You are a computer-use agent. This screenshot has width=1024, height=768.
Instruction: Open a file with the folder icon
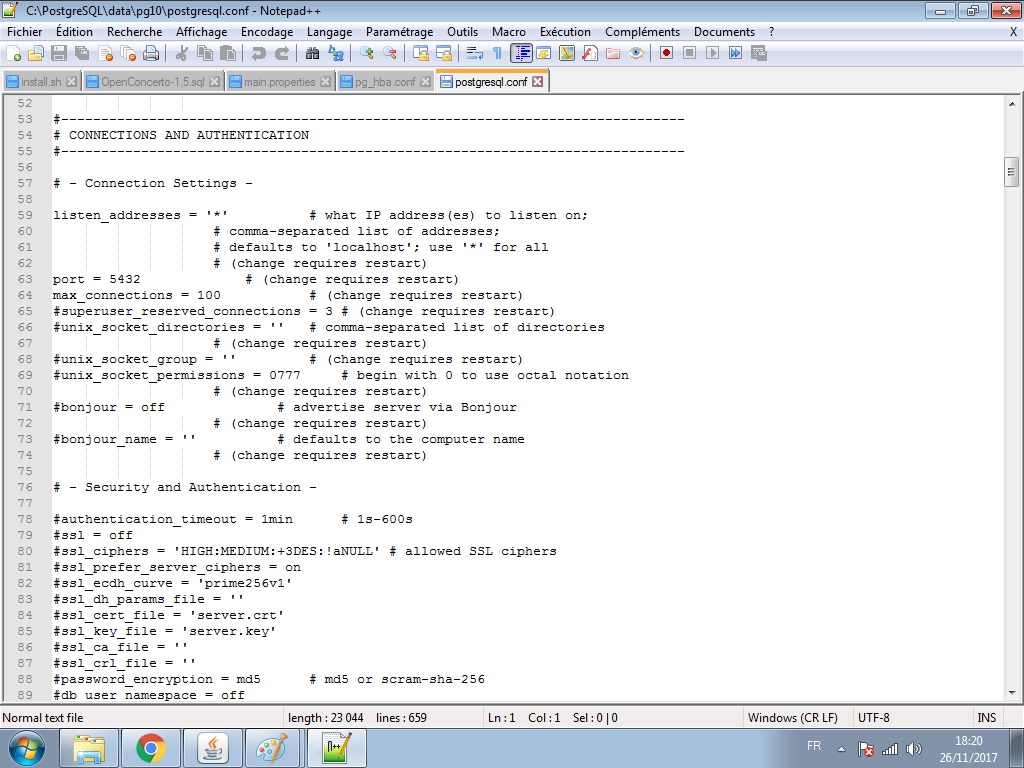coord(36,54)
